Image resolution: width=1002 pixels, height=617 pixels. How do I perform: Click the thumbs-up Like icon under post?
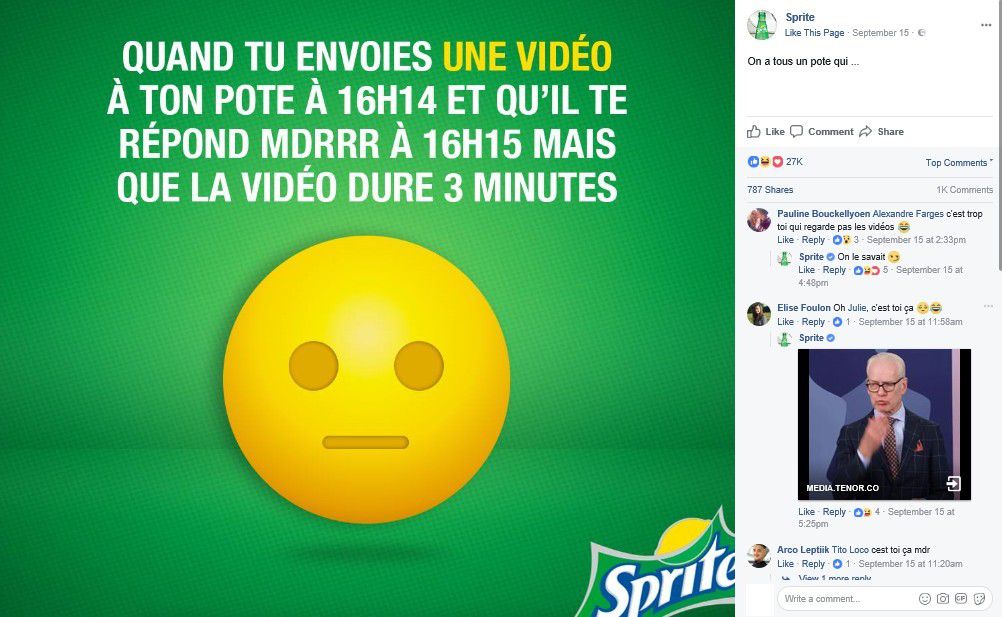point(754,132)
